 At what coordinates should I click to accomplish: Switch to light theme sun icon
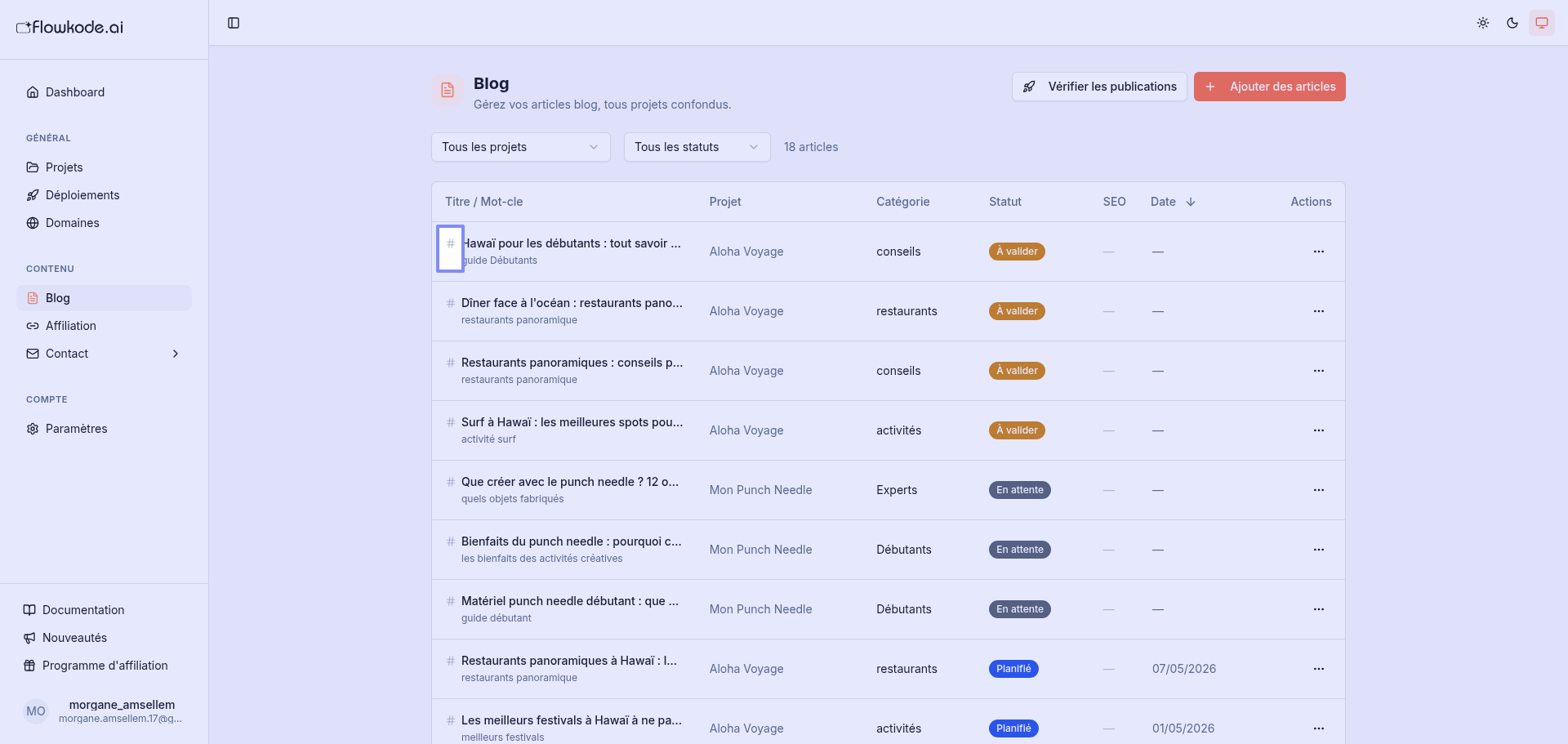[1483, 23]
